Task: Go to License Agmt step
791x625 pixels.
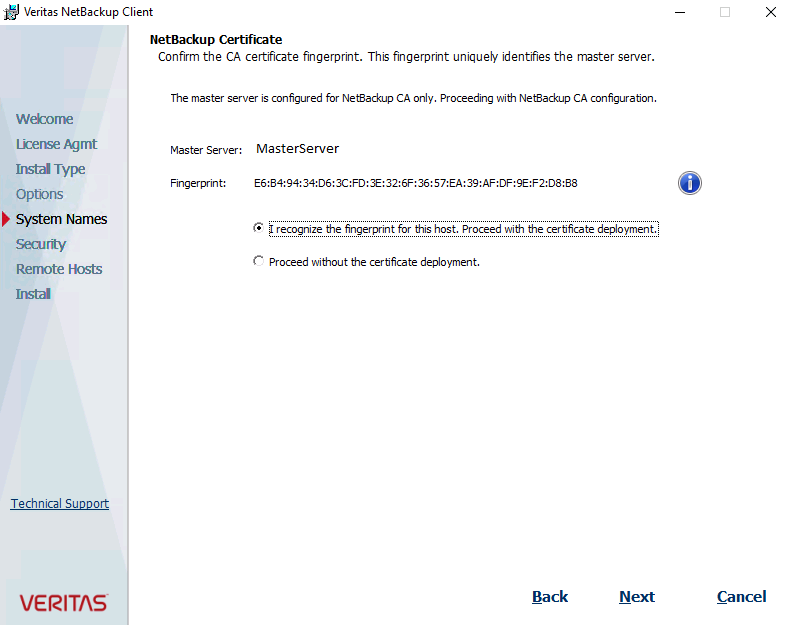Action: point(56,144)
